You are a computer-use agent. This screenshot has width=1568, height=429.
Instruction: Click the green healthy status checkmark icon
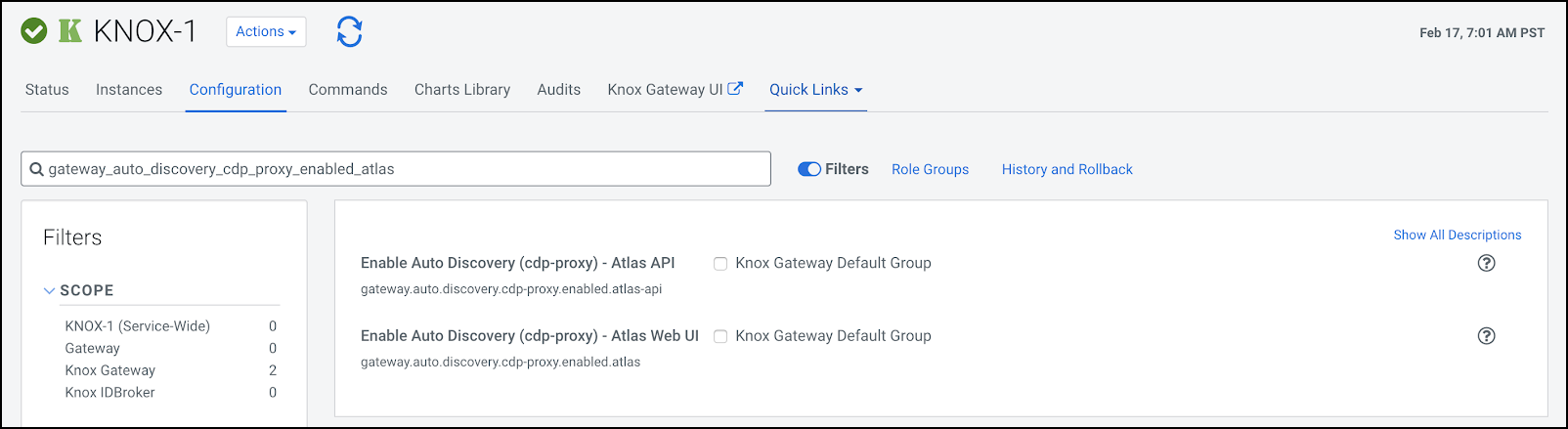click(34, 31)
